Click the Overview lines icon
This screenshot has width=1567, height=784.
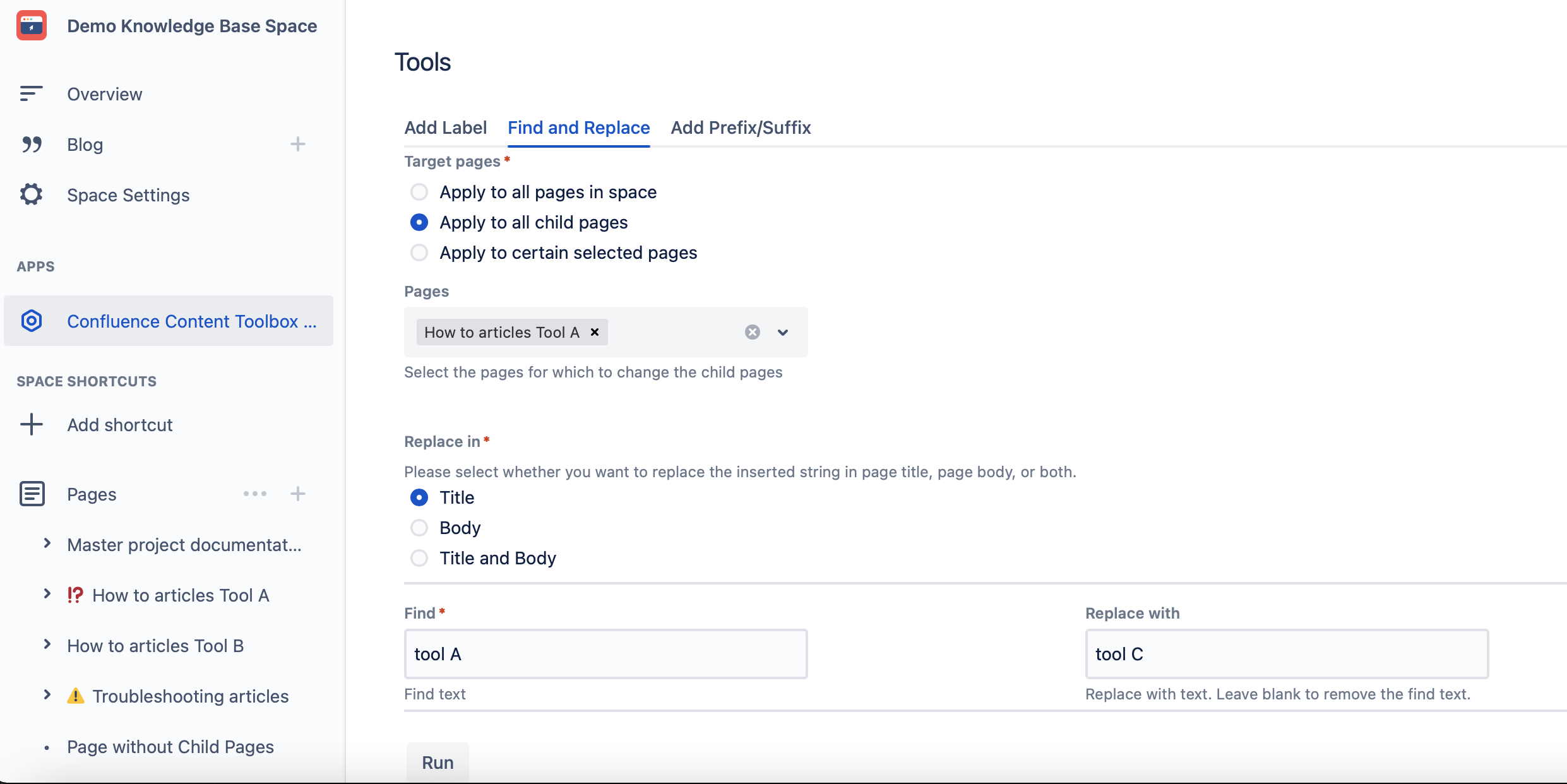click(x=31, y=94)
